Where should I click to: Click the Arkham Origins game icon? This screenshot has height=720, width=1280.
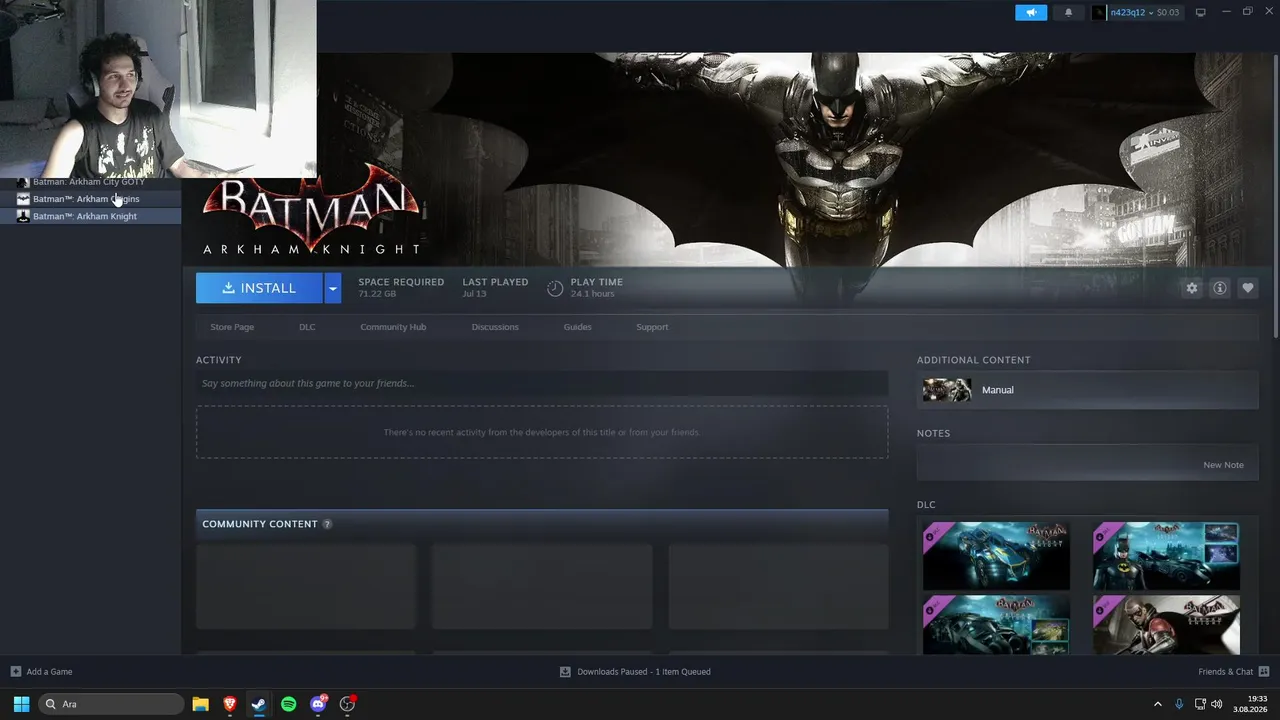click(23, 199)
